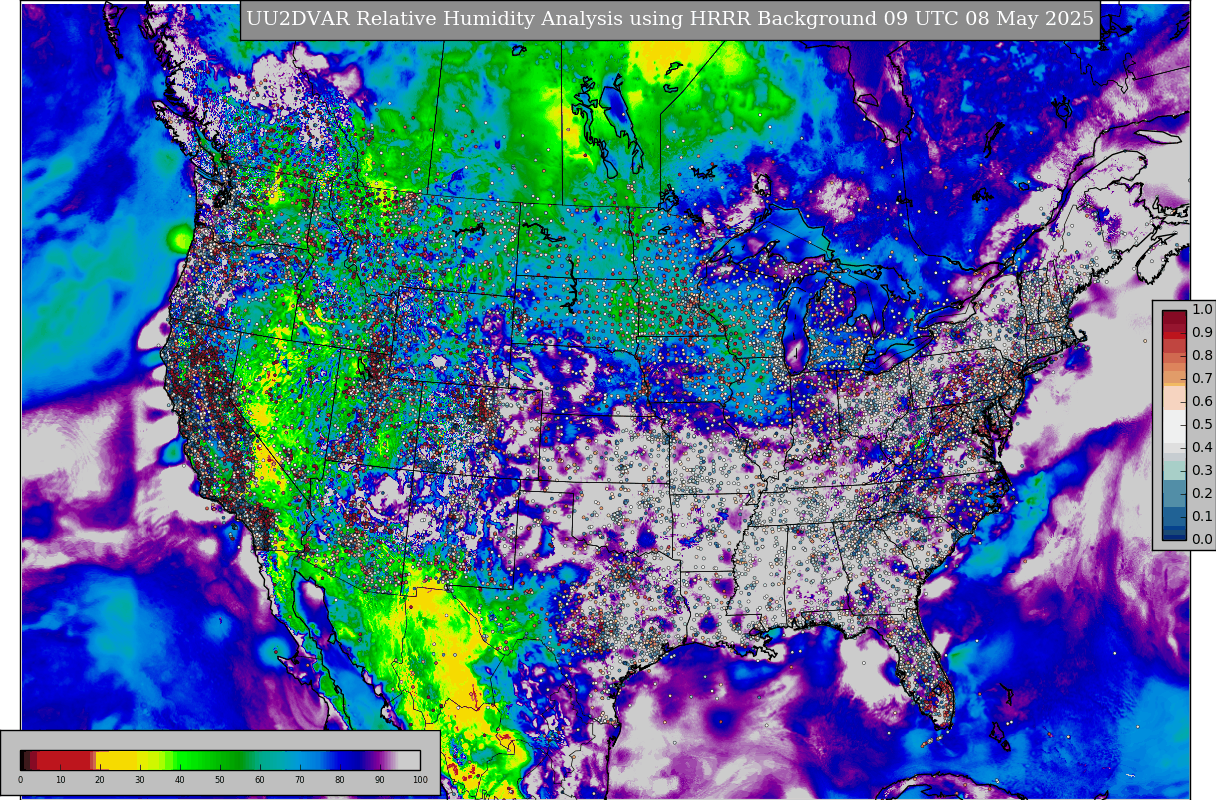Click the 0.6 label on right colorbar
Viewport: 1216px width, 800px height.
coord(1202,402)
